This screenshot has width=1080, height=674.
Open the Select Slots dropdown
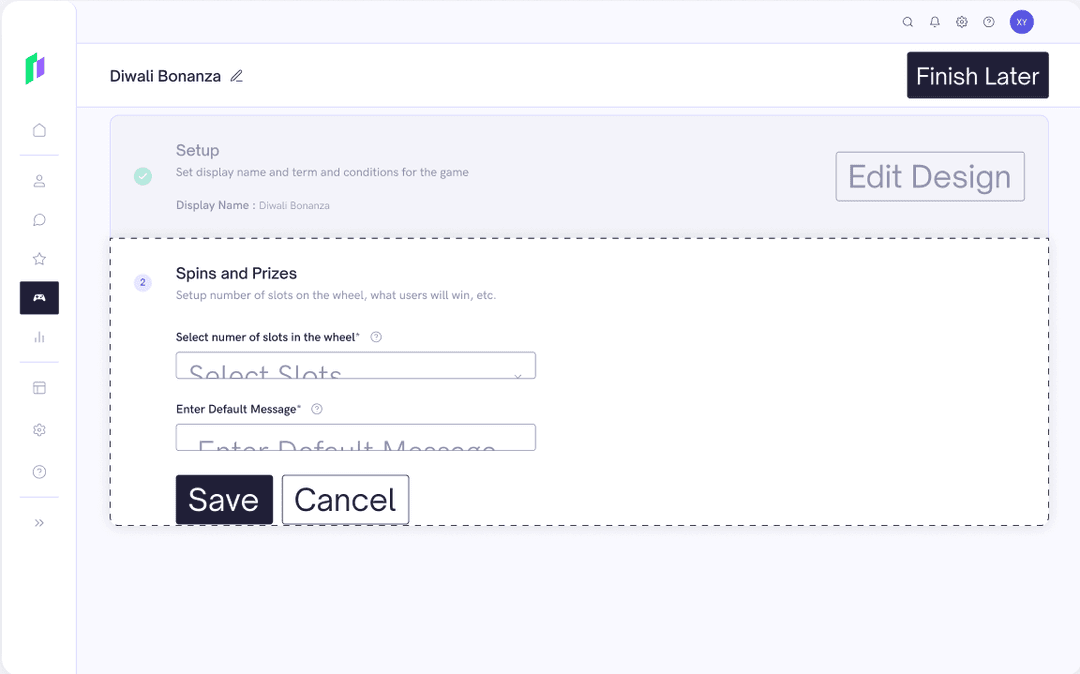point(355,366)
